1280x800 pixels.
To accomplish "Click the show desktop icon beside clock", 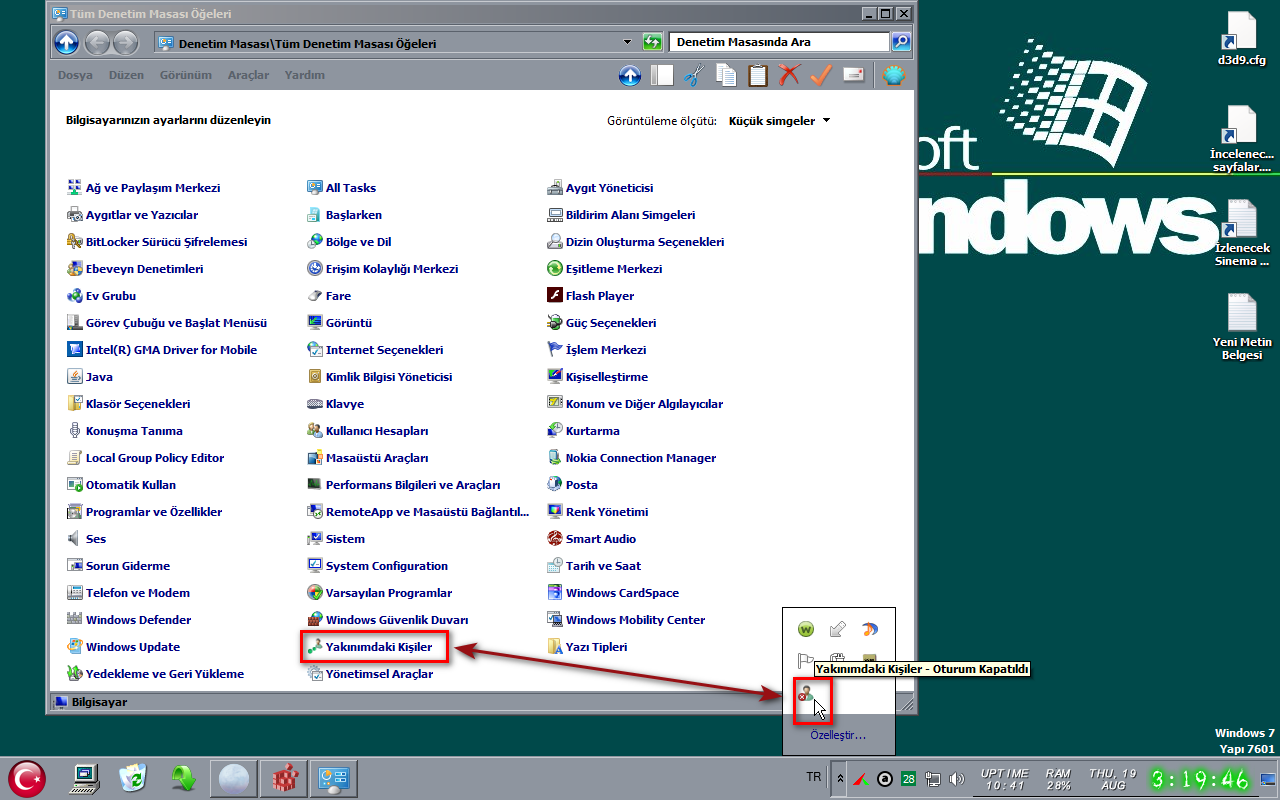I will pyautogui.click(x=1268, y=779).
